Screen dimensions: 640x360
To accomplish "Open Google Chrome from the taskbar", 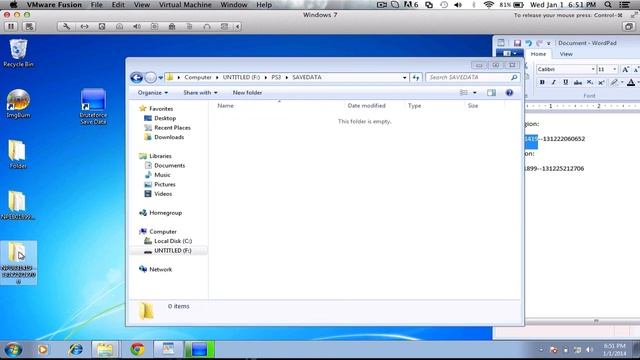I will pyautogui.click(x=137, y=349).
